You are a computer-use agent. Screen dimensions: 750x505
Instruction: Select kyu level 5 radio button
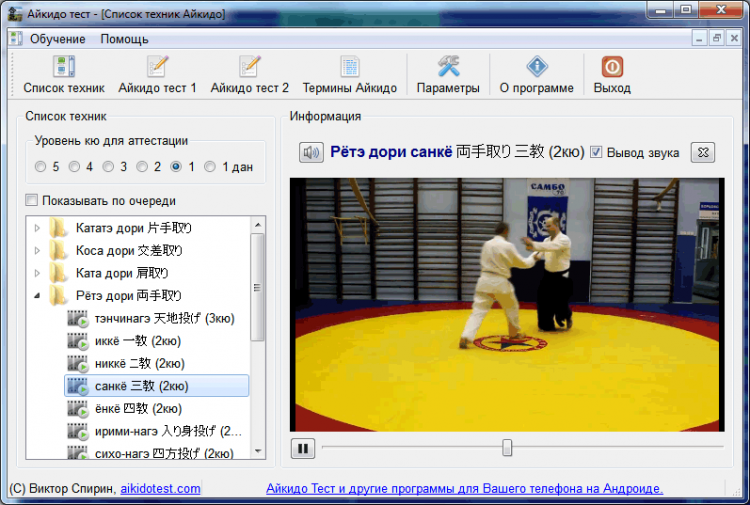[x=41, y=166]
